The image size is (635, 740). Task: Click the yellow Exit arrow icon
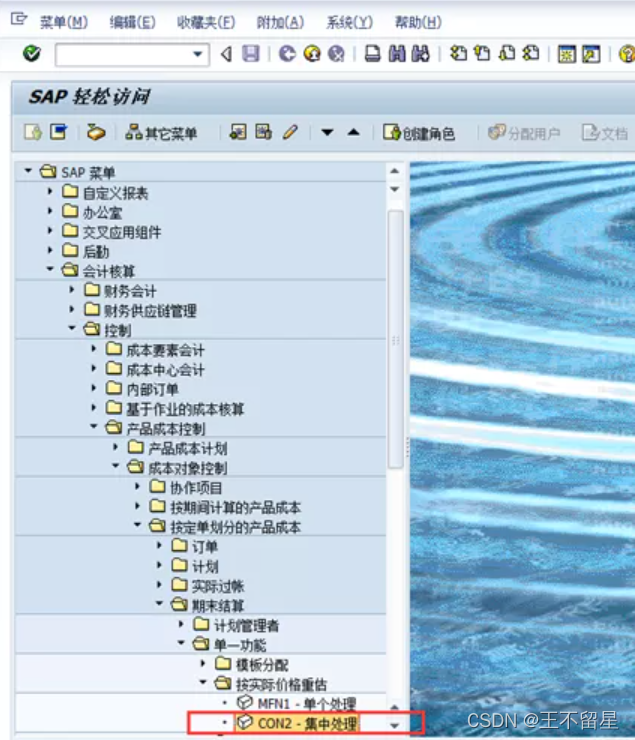click(312, 54)
